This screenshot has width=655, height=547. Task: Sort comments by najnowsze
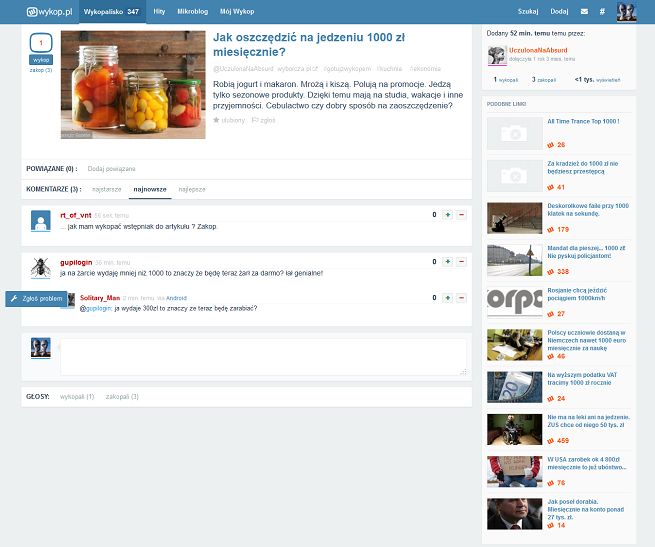coord(150,190)
